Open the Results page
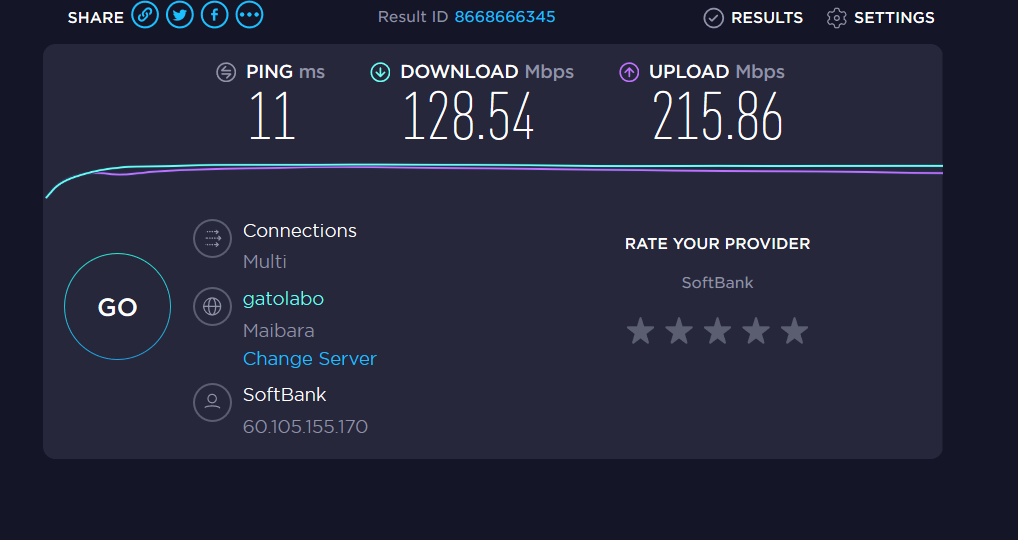The image size is (1018, 540). point(753,18)
